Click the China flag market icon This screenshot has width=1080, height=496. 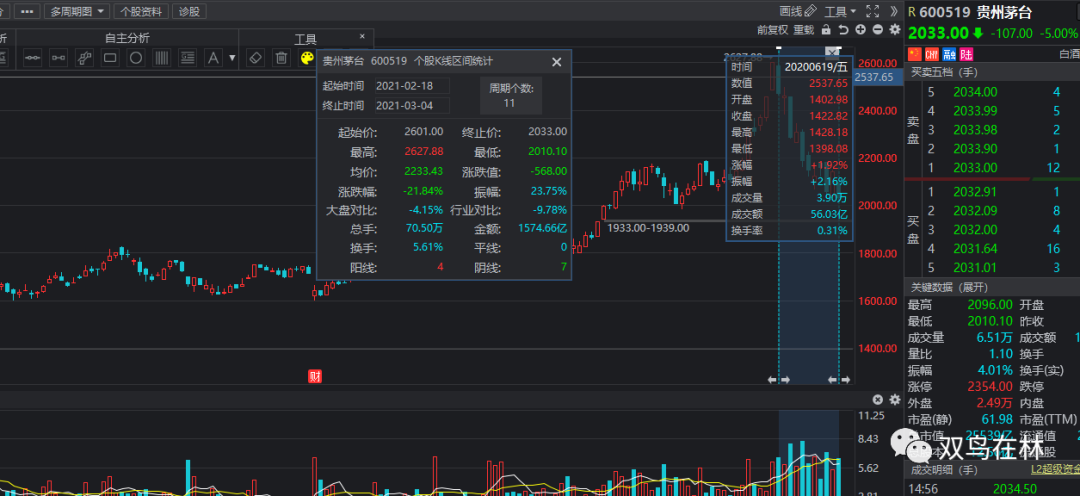coord(914,54)
